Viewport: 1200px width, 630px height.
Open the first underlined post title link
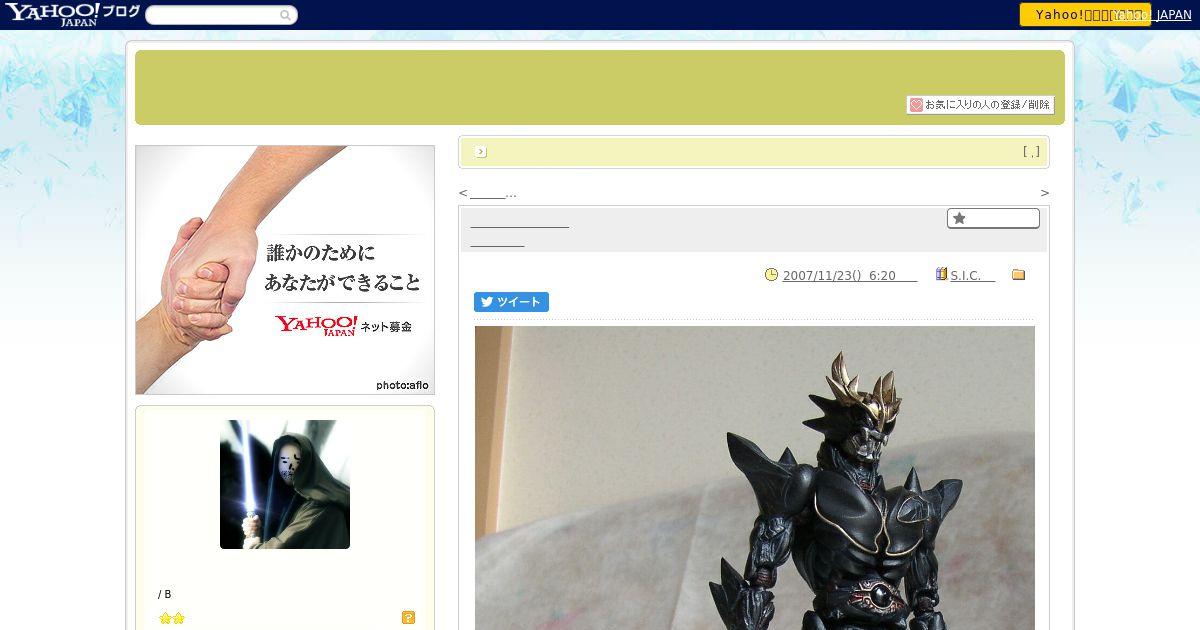click(x=519, y=222)
